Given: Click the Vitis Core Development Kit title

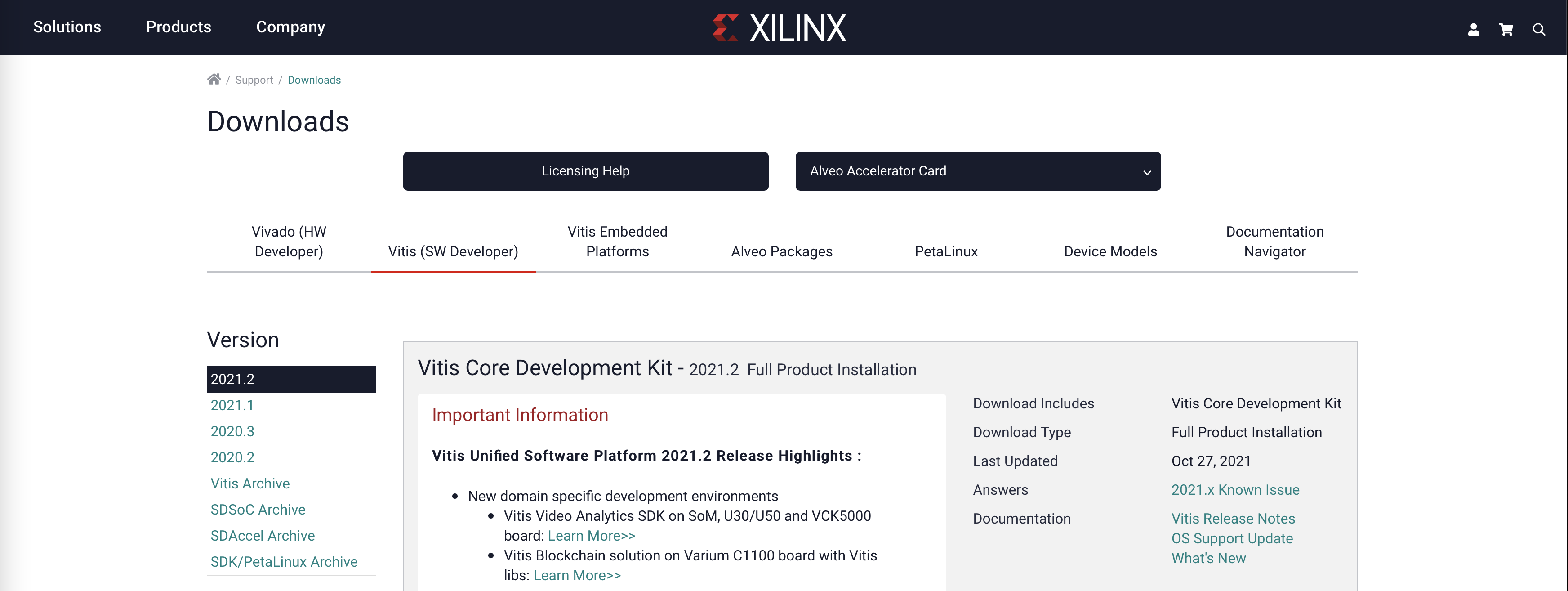Looking at the screenshot, I should click(545, 368).
